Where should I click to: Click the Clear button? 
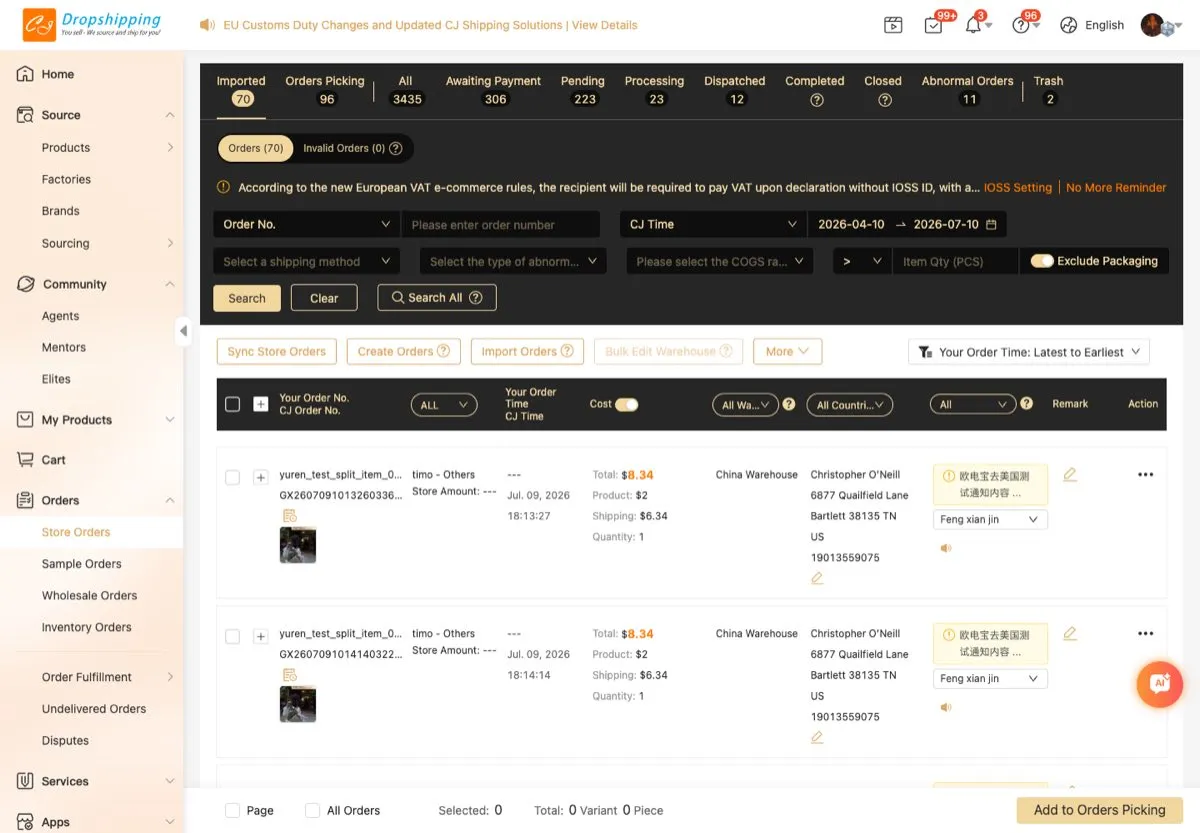coord(324,298)
